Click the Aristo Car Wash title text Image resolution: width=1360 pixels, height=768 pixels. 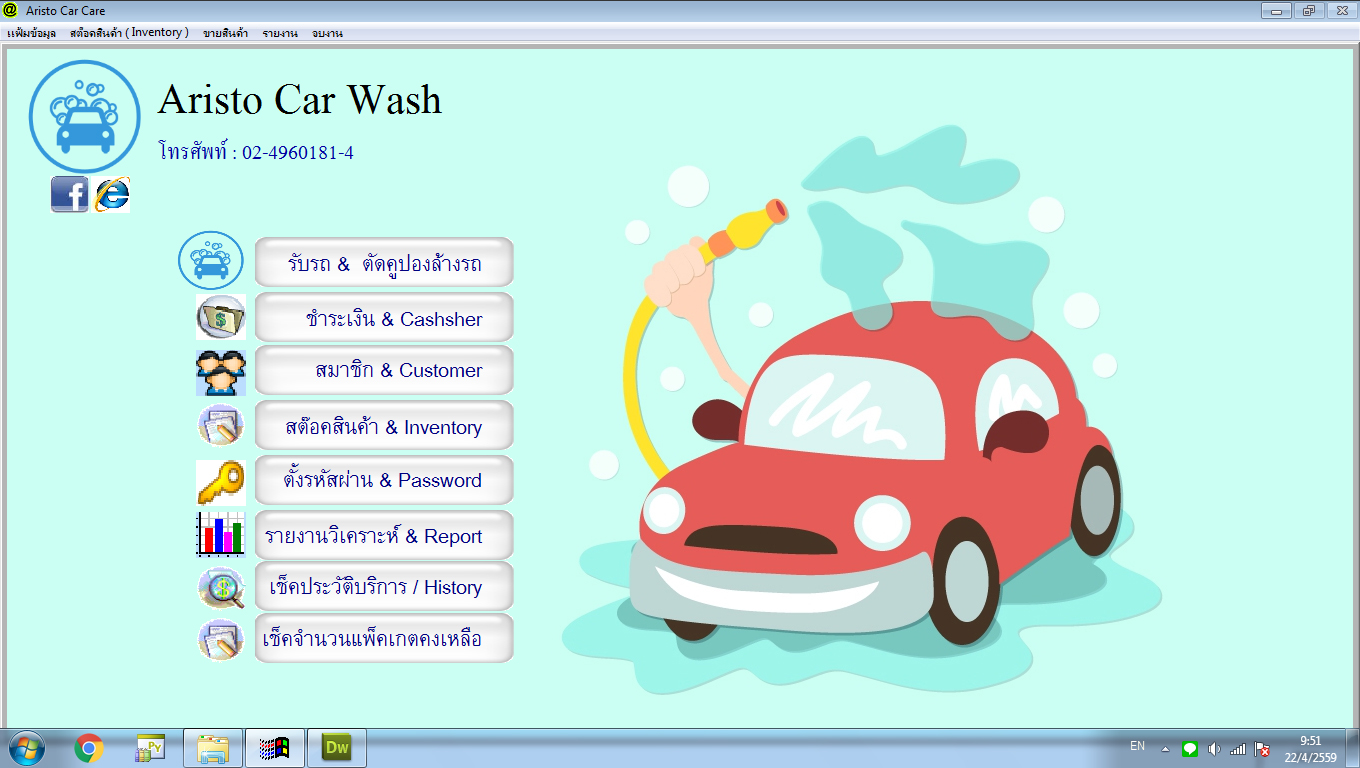(300, 100)
